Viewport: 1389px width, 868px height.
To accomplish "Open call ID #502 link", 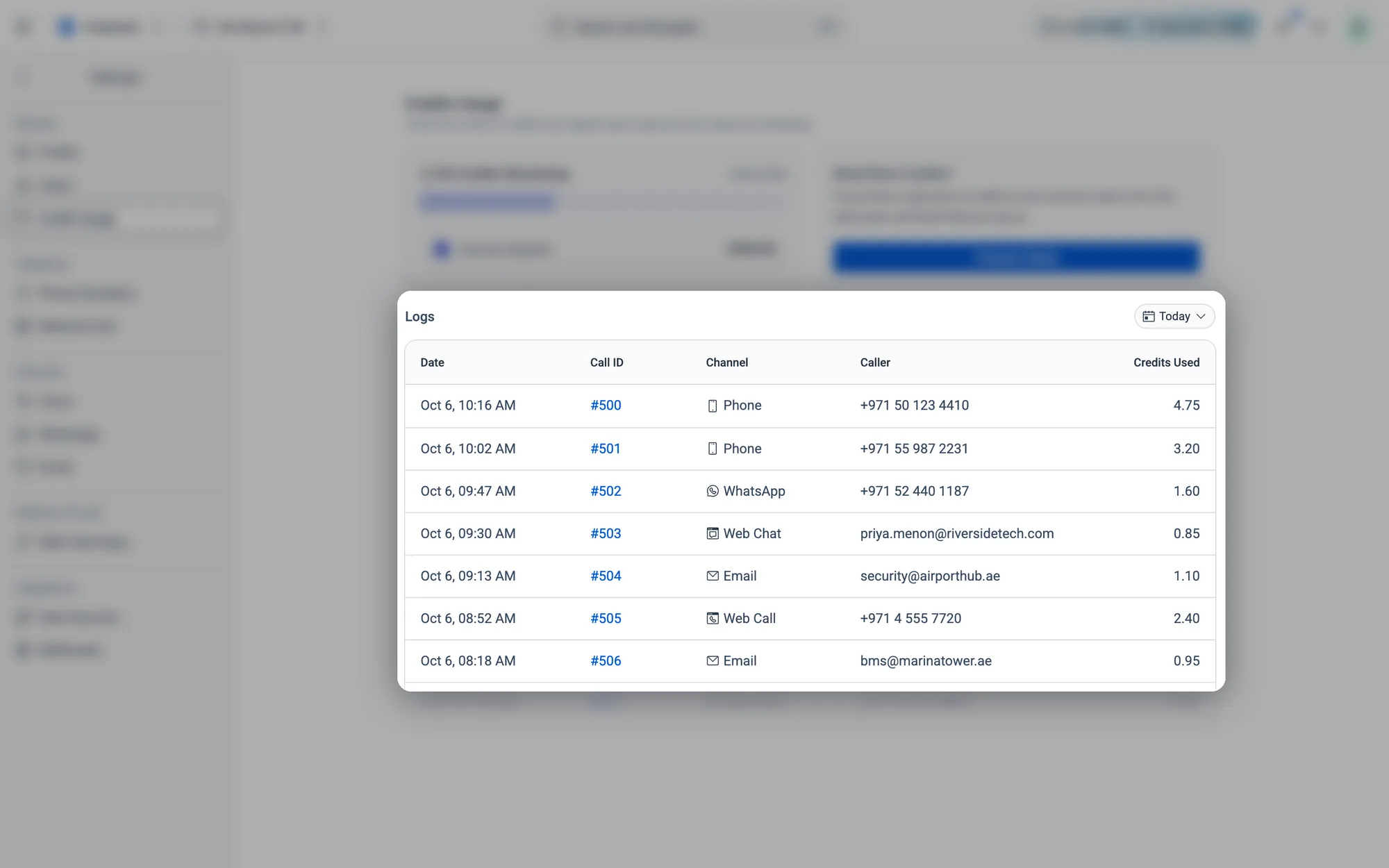I will click(606, 491).
